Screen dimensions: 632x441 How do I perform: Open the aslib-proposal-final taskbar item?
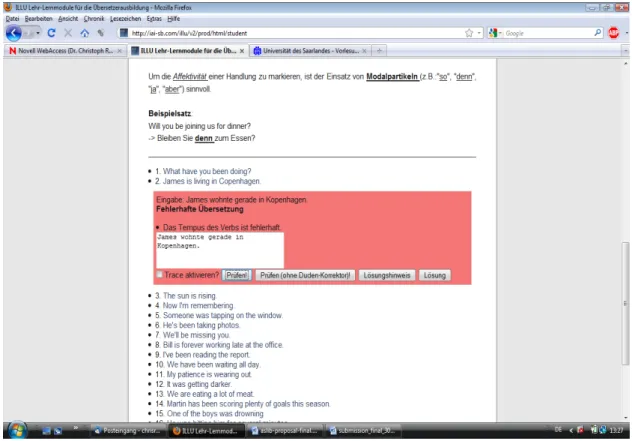[284, 431]
